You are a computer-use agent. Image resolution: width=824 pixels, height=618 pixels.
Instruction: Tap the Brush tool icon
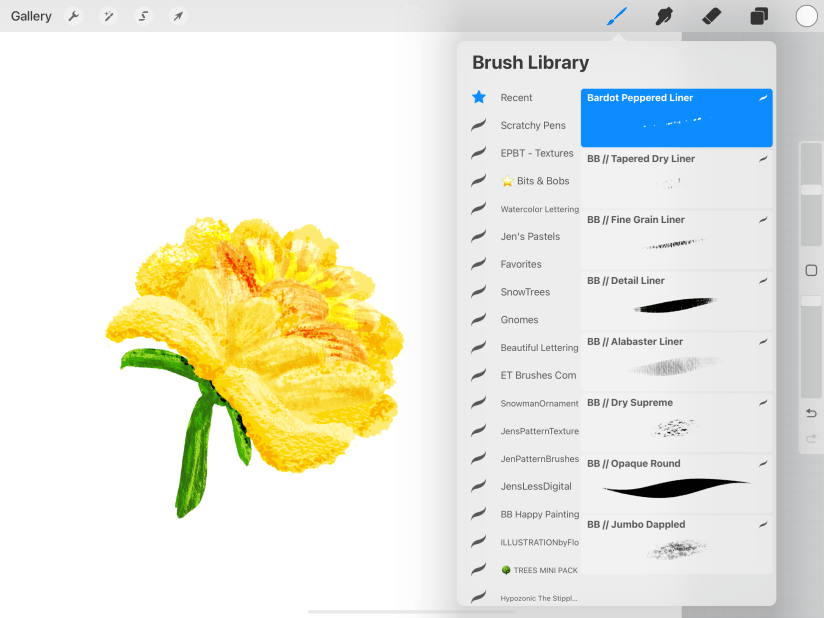pyautogui.click(x=617, y=16)
